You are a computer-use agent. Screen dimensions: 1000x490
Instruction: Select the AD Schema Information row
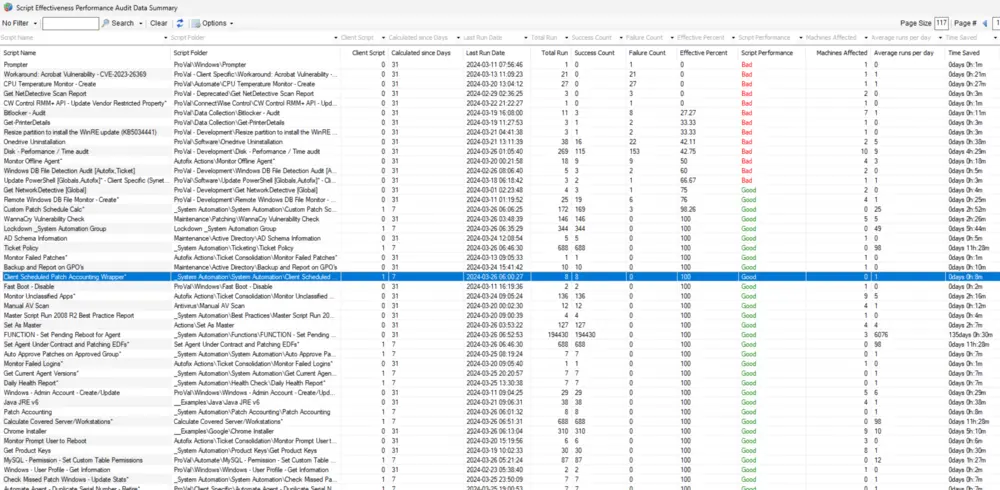point(500,238)
